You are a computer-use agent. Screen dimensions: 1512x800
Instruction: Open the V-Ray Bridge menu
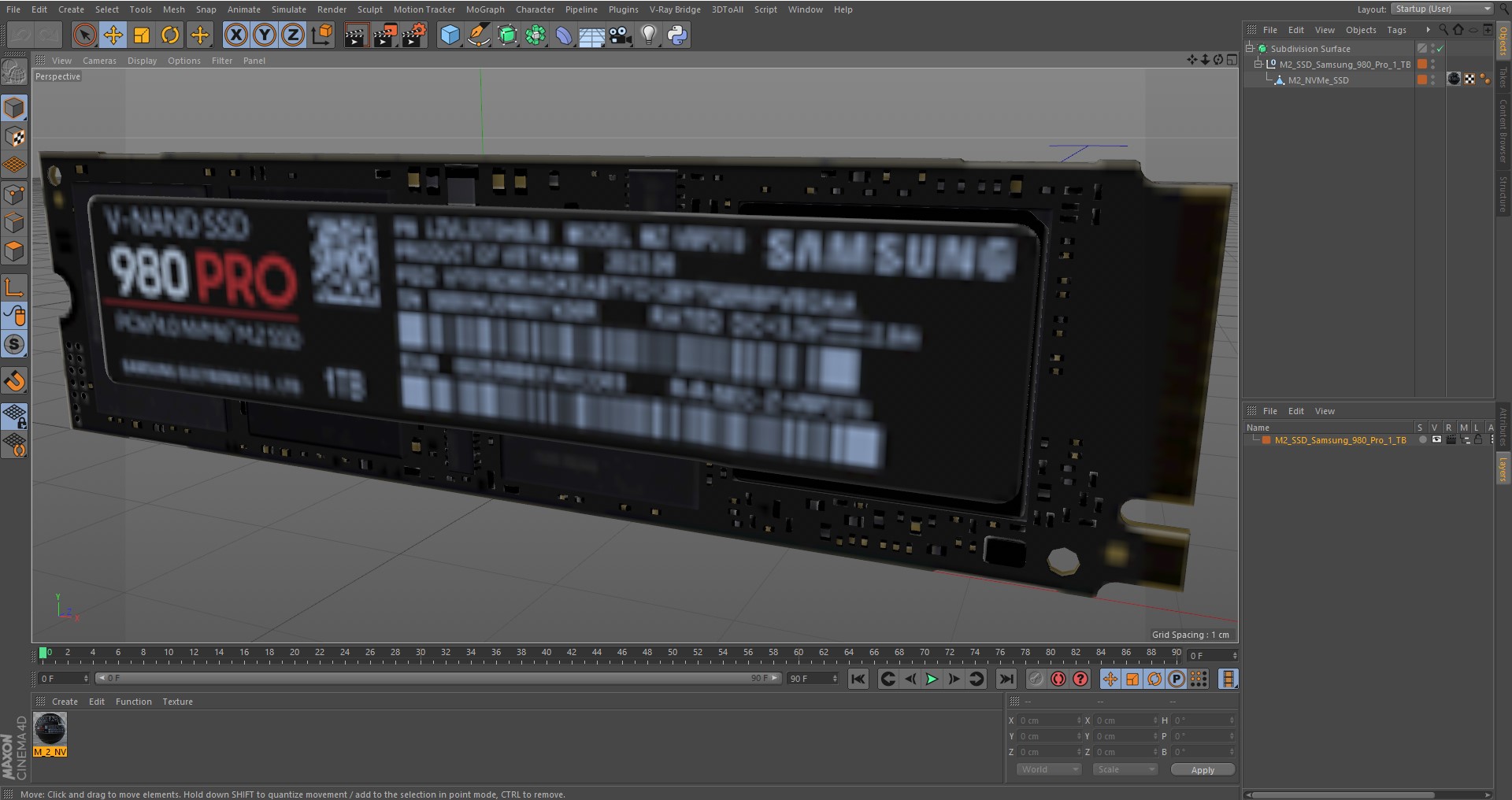tap(675, 9)
